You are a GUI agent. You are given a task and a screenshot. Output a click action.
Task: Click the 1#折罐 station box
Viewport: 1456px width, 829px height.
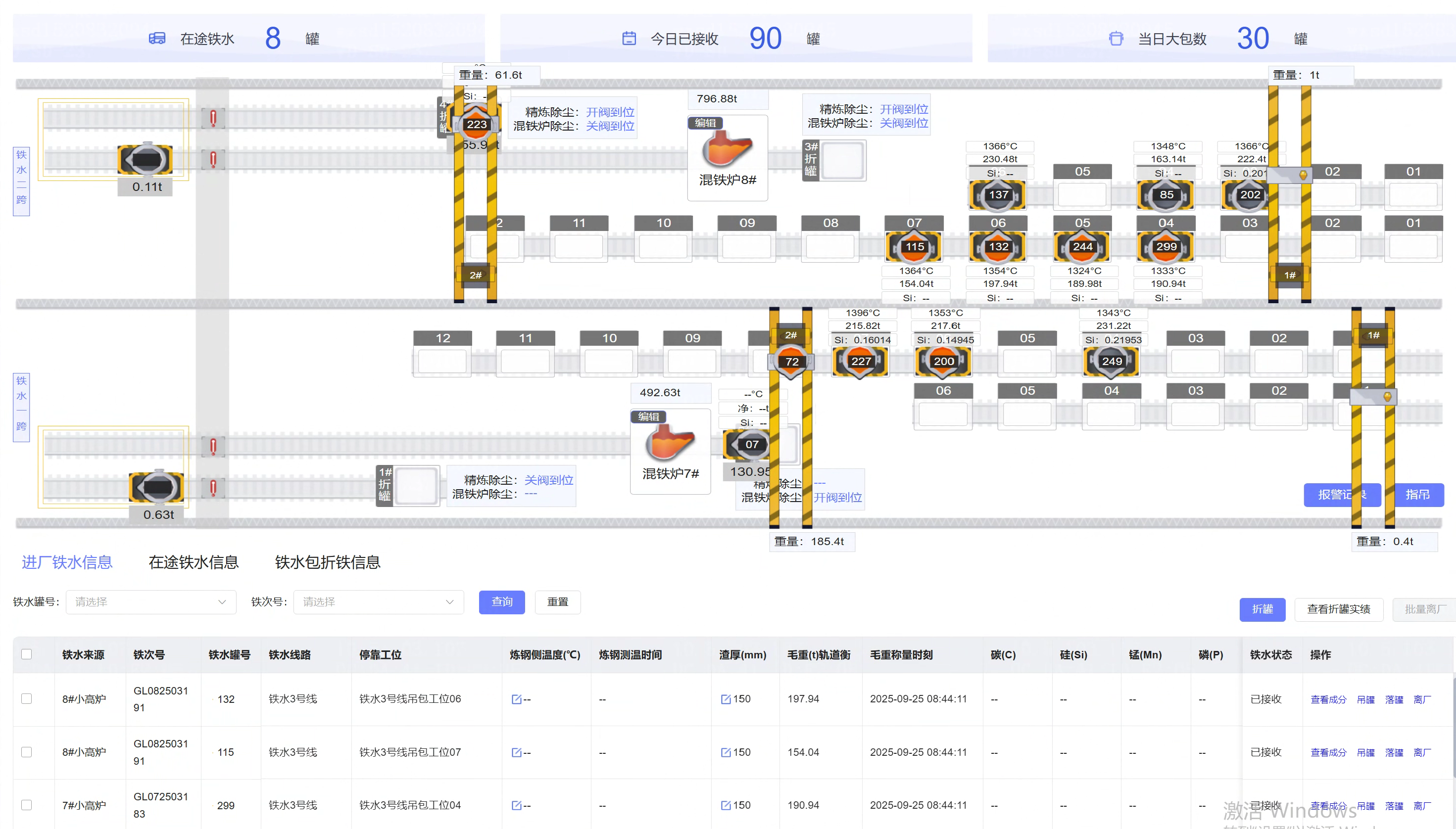click(x=408, y=486)
